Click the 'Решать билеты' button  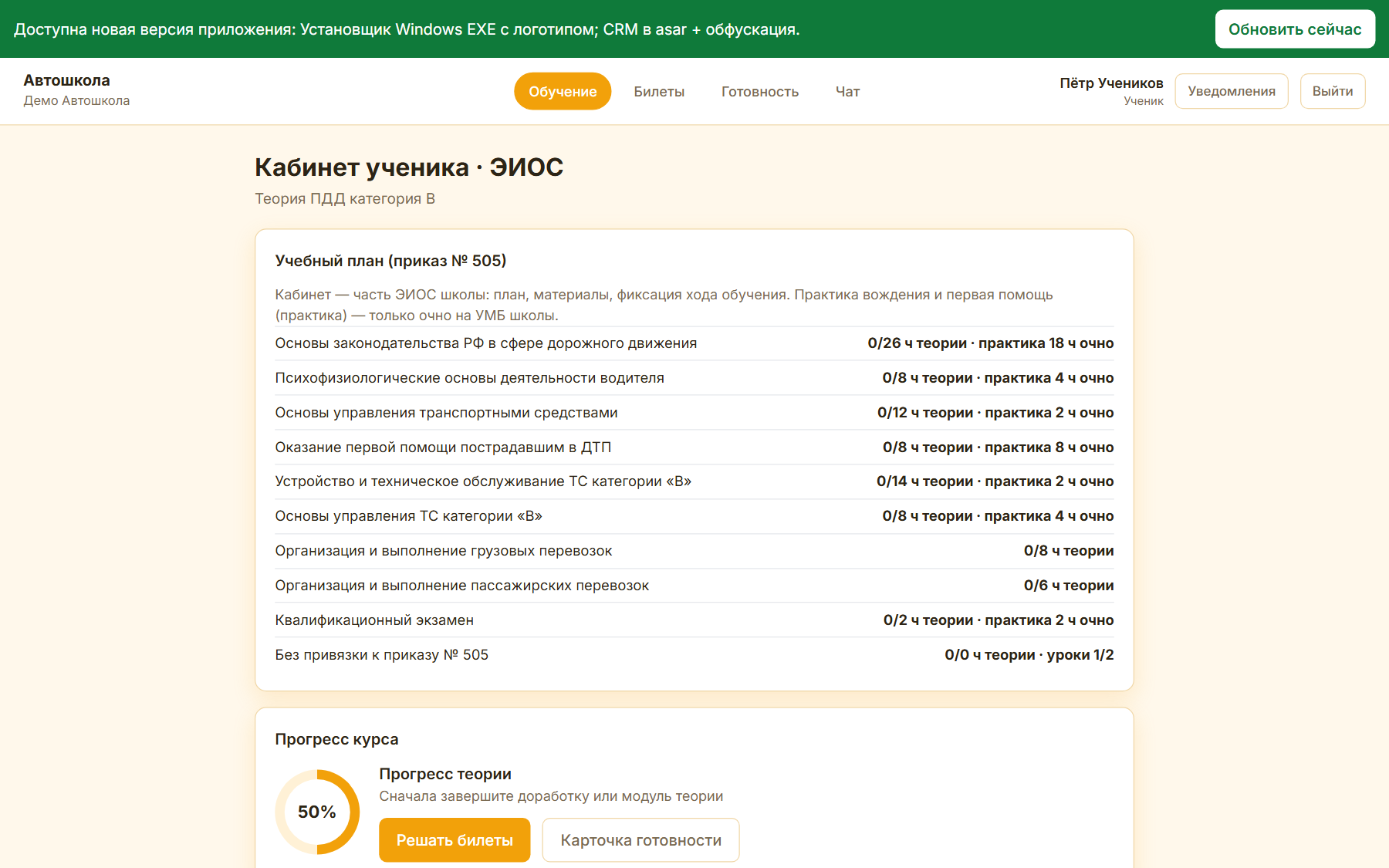point(455,840)
